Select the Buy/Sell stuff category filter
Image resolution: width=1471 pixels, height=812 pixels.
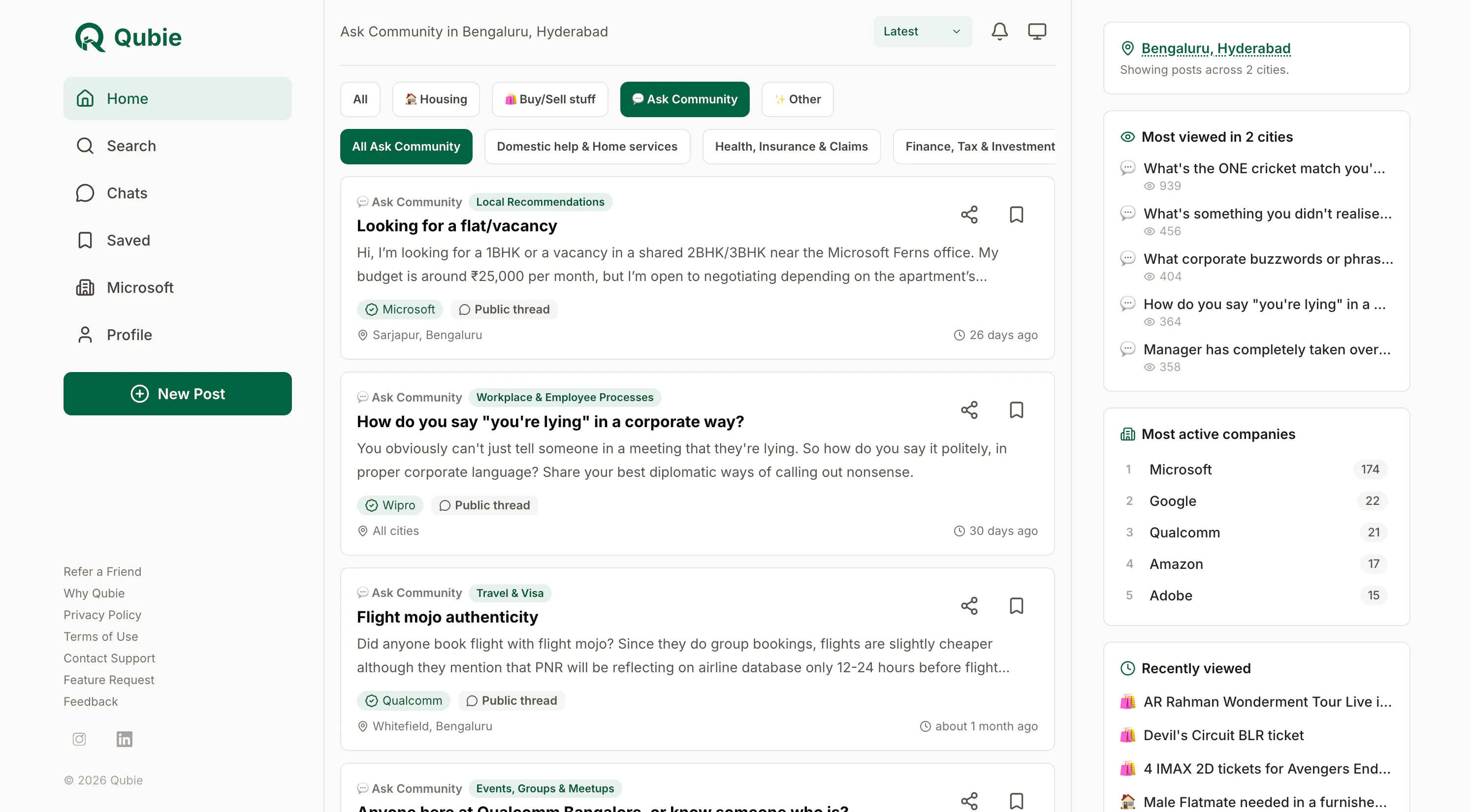tap(550, 99)
